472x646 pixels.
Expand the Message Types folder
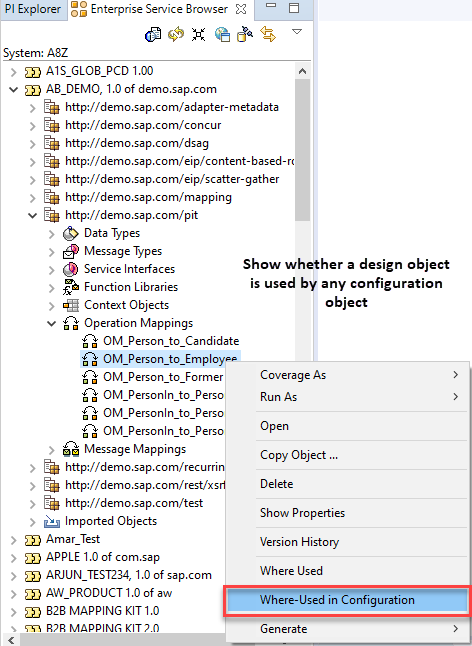coord(51,252)
